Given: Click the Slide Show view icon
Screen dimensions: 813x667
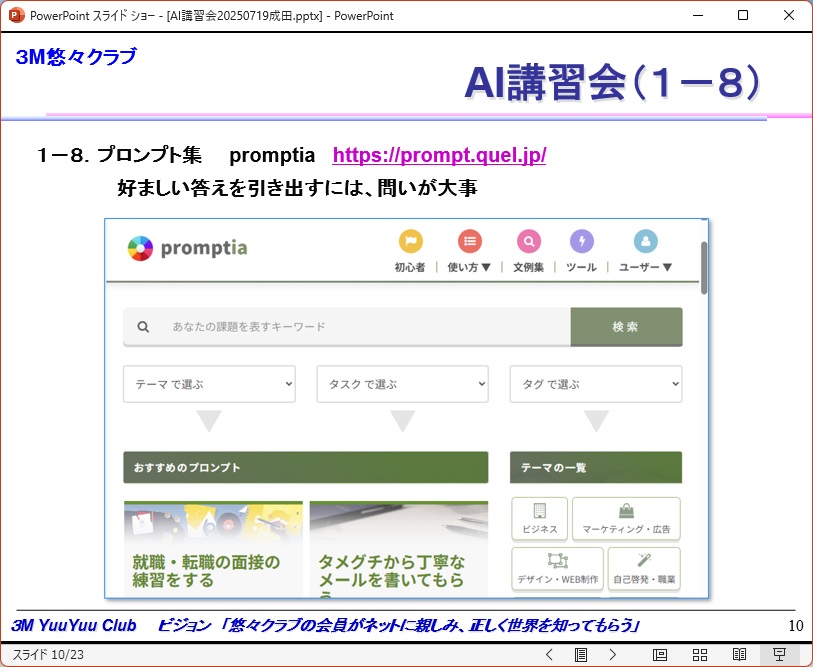Looking at the screenshot, I should (x=780, y=654).
